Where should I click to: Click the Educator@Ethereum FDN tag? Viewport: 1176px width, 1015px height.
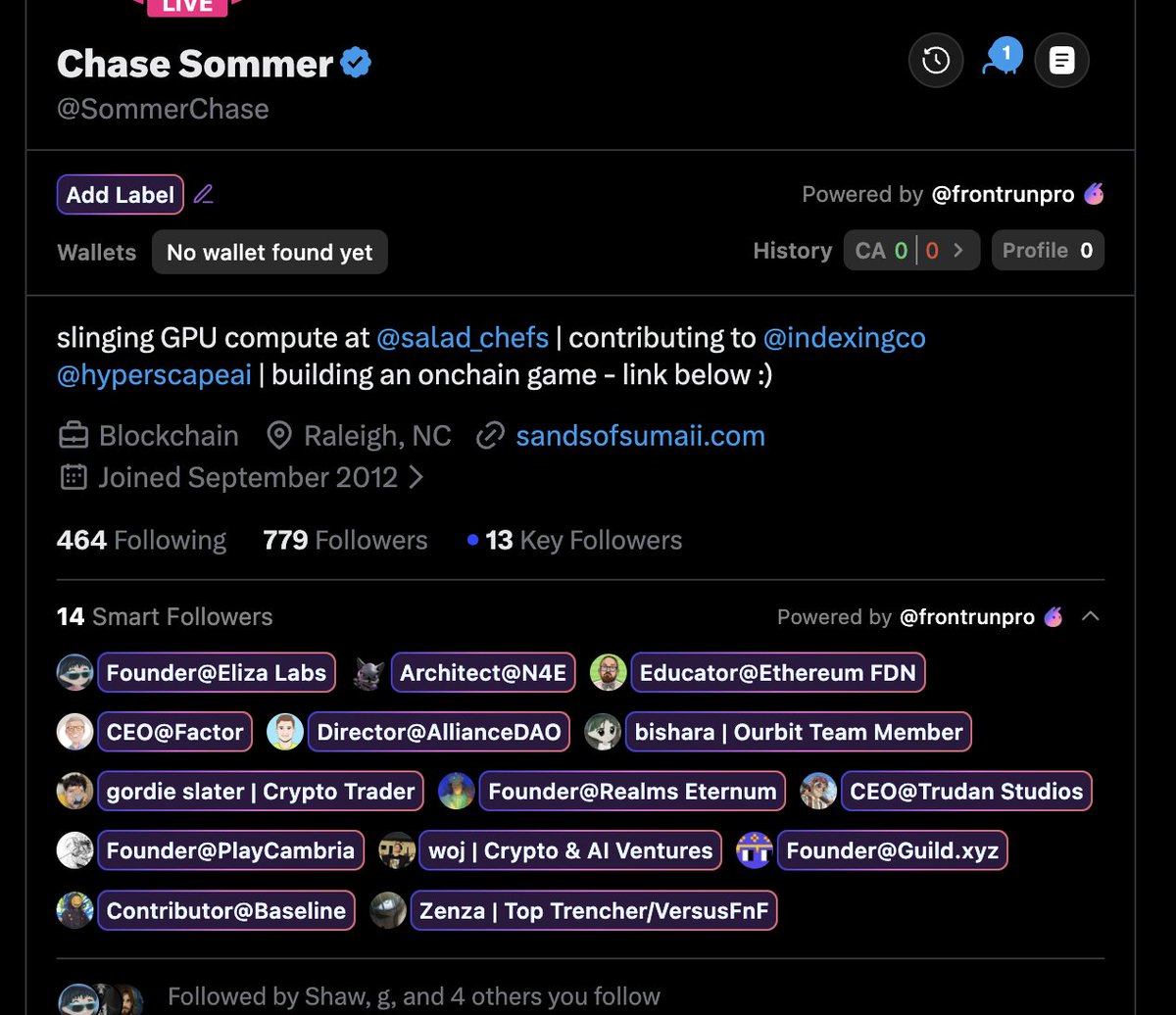778,673
